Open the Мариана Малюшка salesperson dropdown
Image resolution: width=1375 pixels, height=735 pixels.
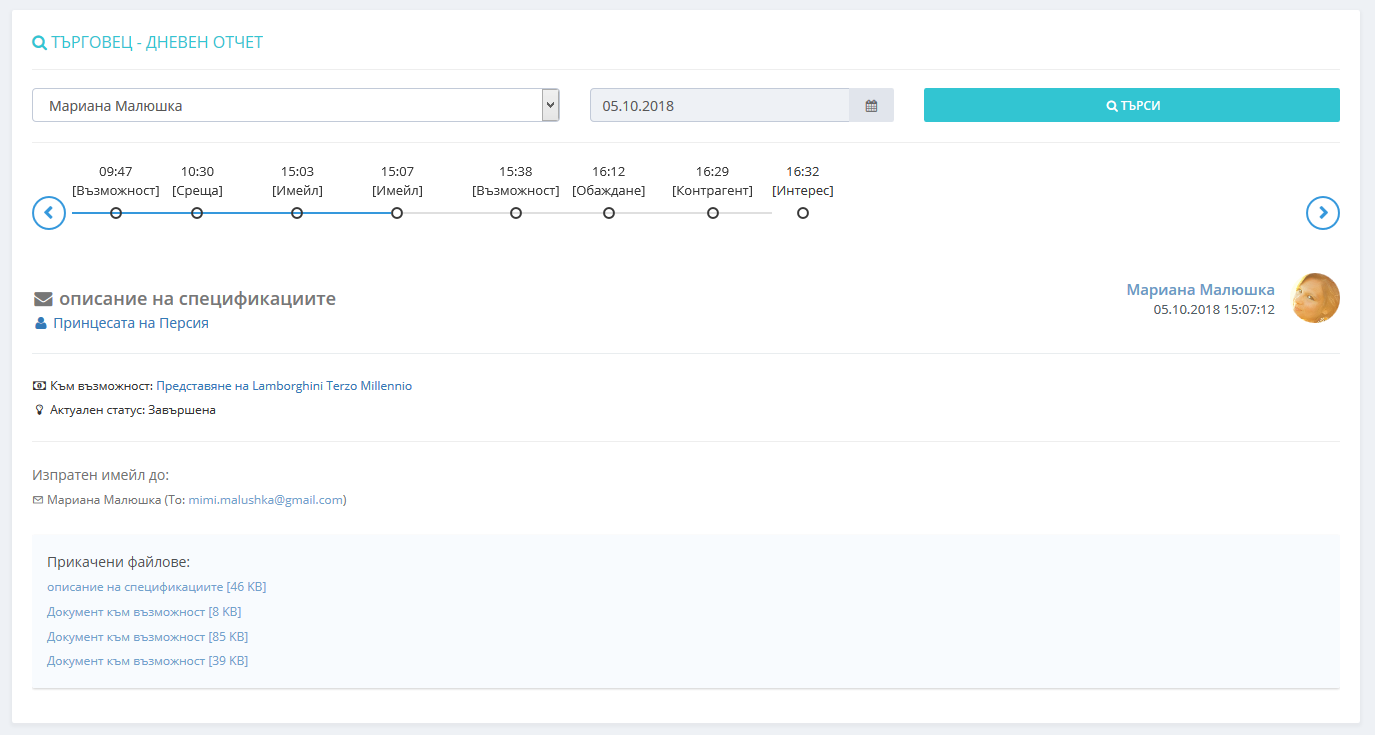295,105
